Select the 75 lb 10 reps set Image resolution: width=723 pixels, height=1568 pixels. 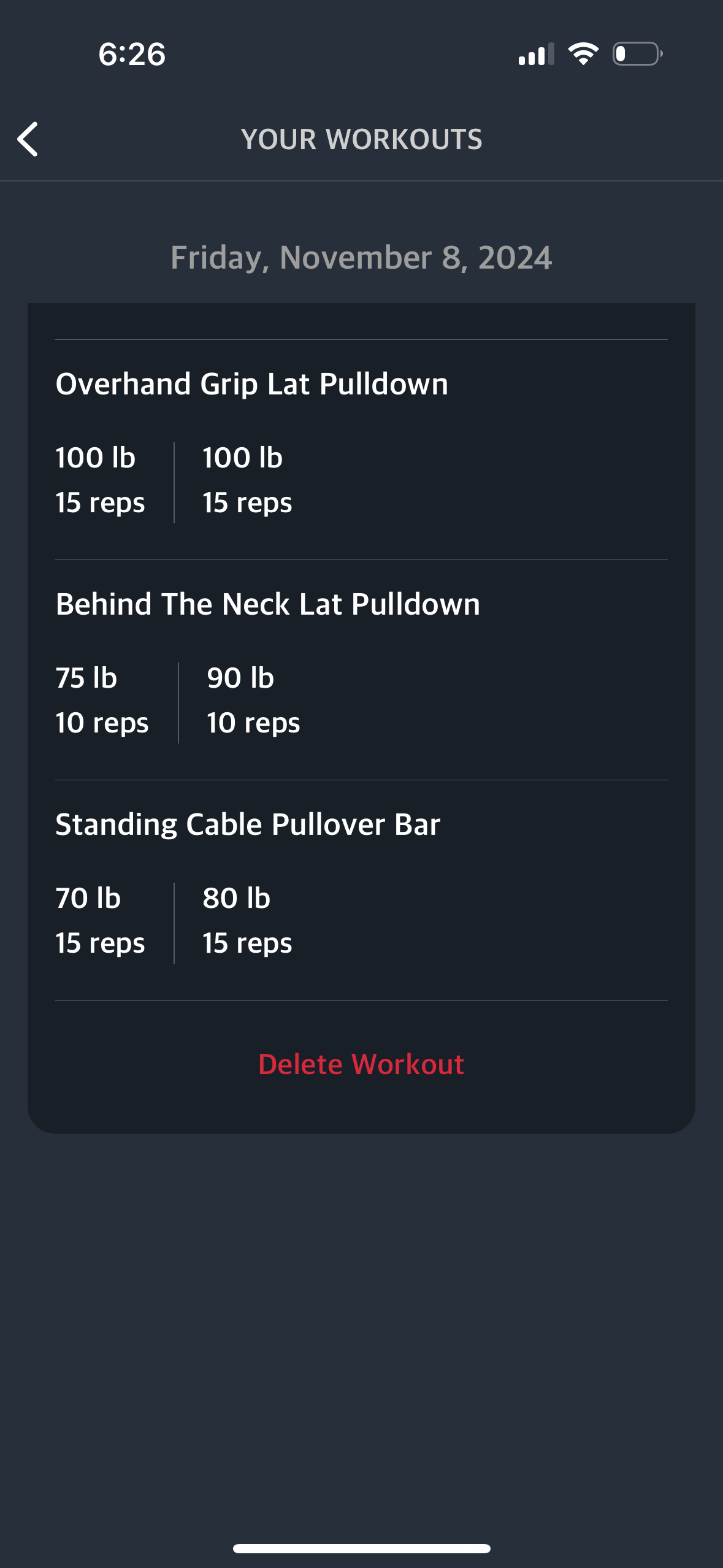click(x=102, y=701)
